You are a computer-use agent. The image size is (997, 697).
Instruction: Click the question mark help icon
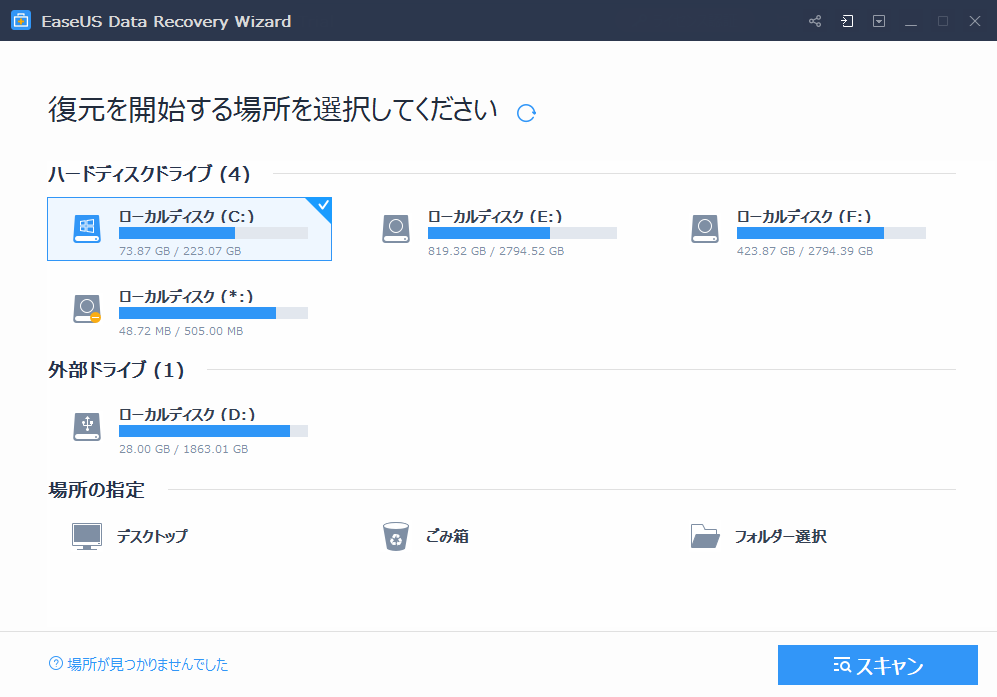[x=56, y=664]
